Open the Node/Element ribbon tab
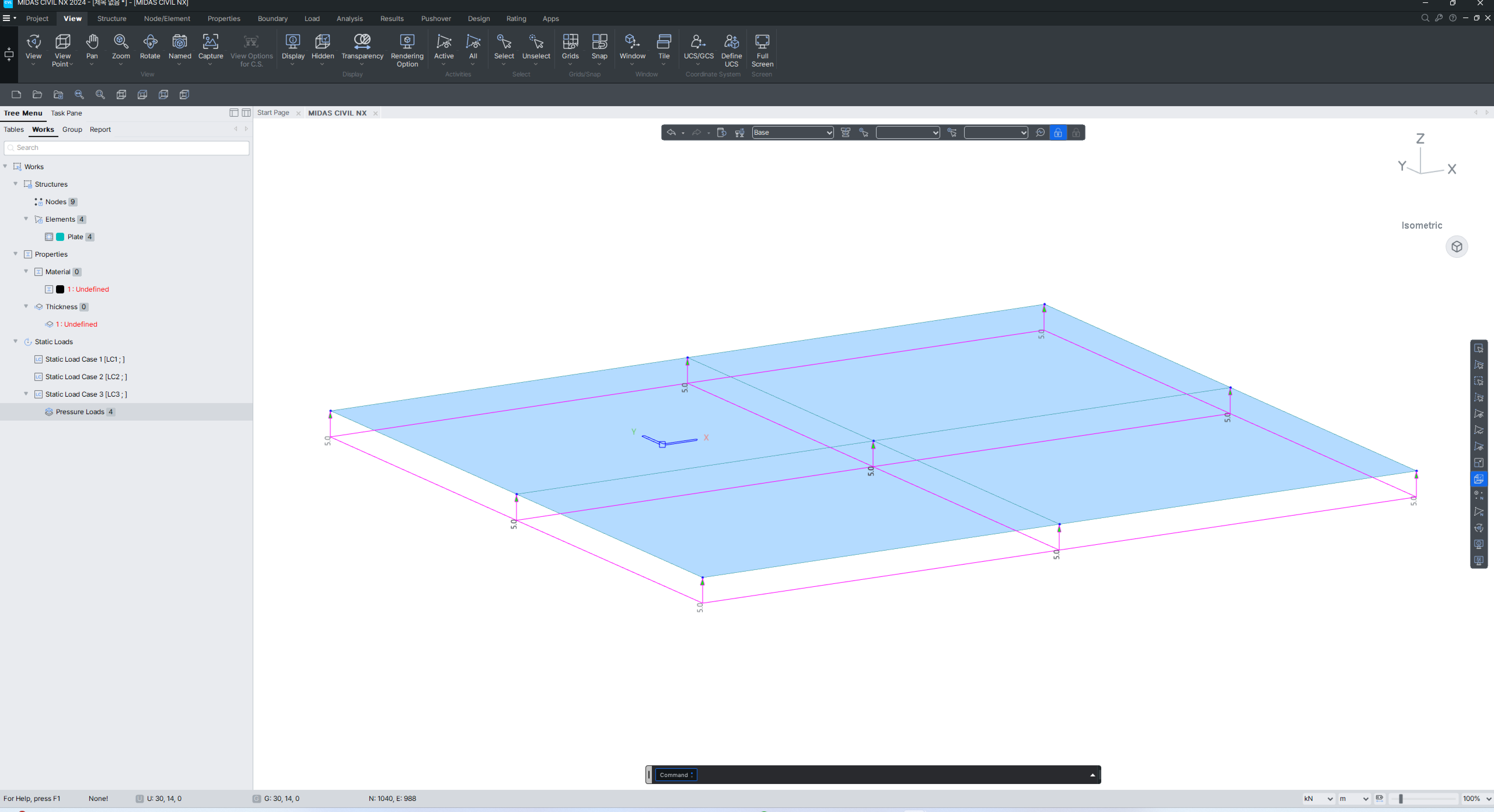The image size is (1494, 812). pyautogui.click(x=167, y=19)
